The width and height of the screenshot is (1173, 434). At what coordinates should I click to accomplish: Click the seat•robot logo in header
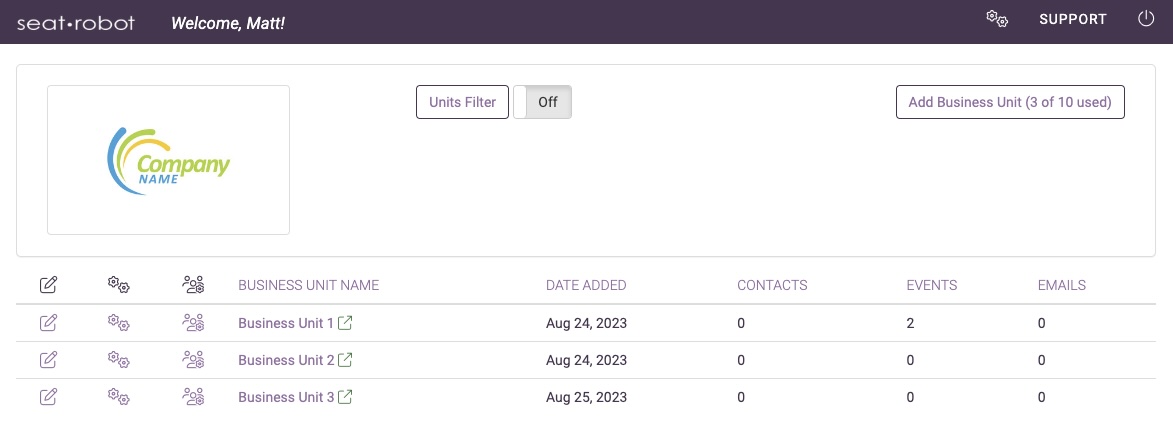coord(76,22)
